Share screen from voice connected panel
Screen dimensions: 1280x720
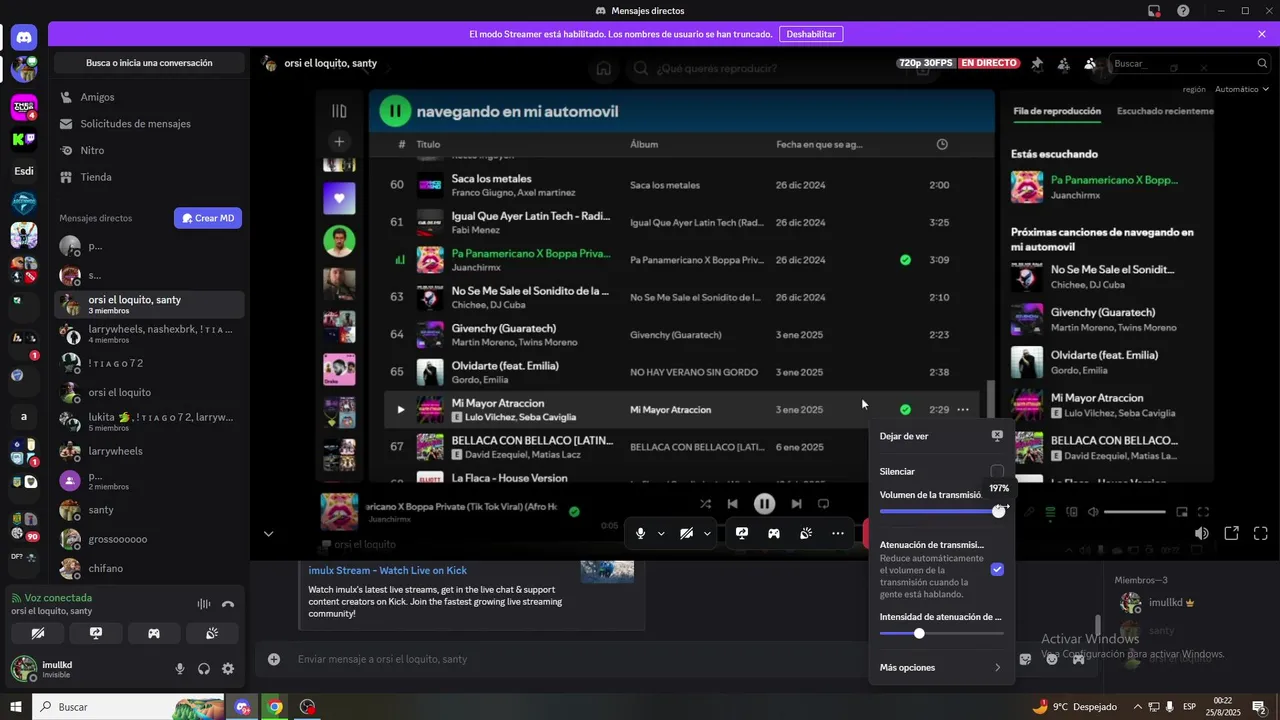(96, 633)
